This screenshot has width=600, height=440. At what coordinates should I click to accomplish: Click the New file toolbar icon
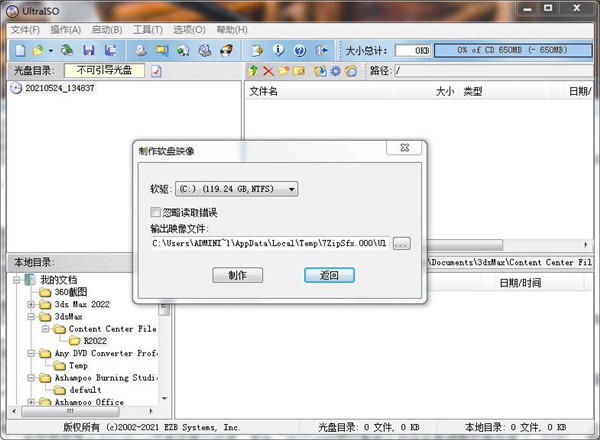point(20,51)
